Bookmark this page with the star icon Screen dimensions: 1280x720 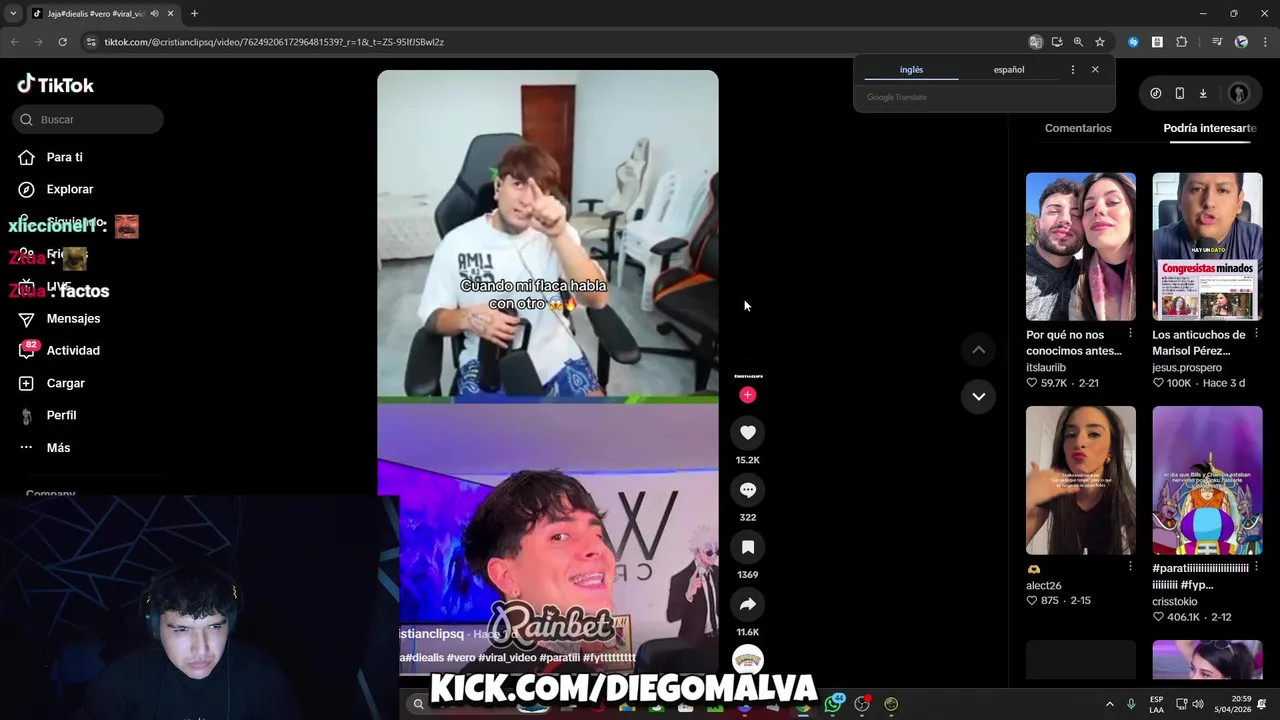1100,42
